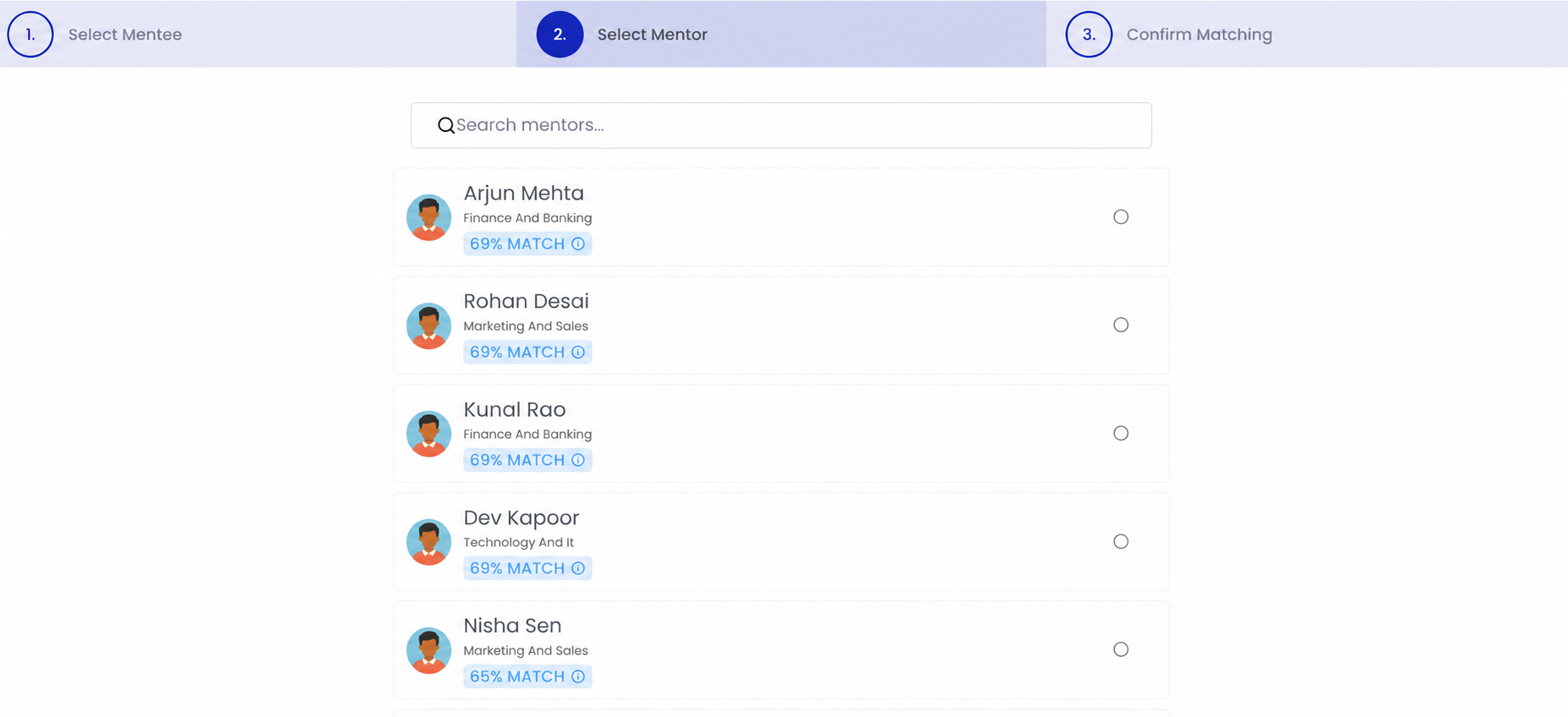Click 69% MATCH badge for Kunal Rao

527,461
